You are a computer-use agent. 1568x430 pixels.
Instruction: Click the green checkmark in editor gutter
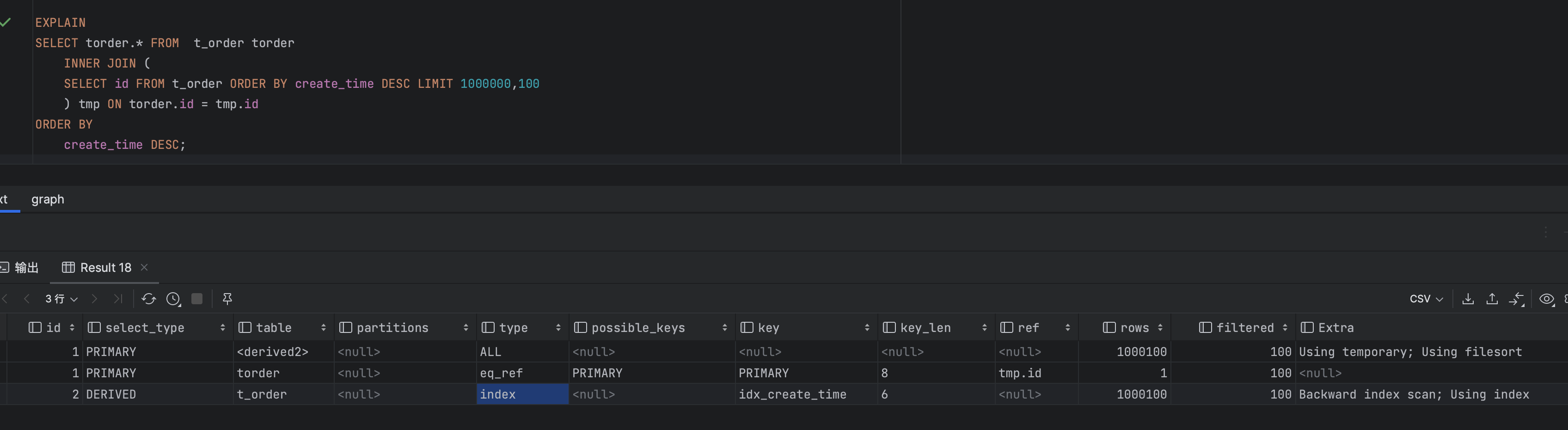[x=6, y=23]
